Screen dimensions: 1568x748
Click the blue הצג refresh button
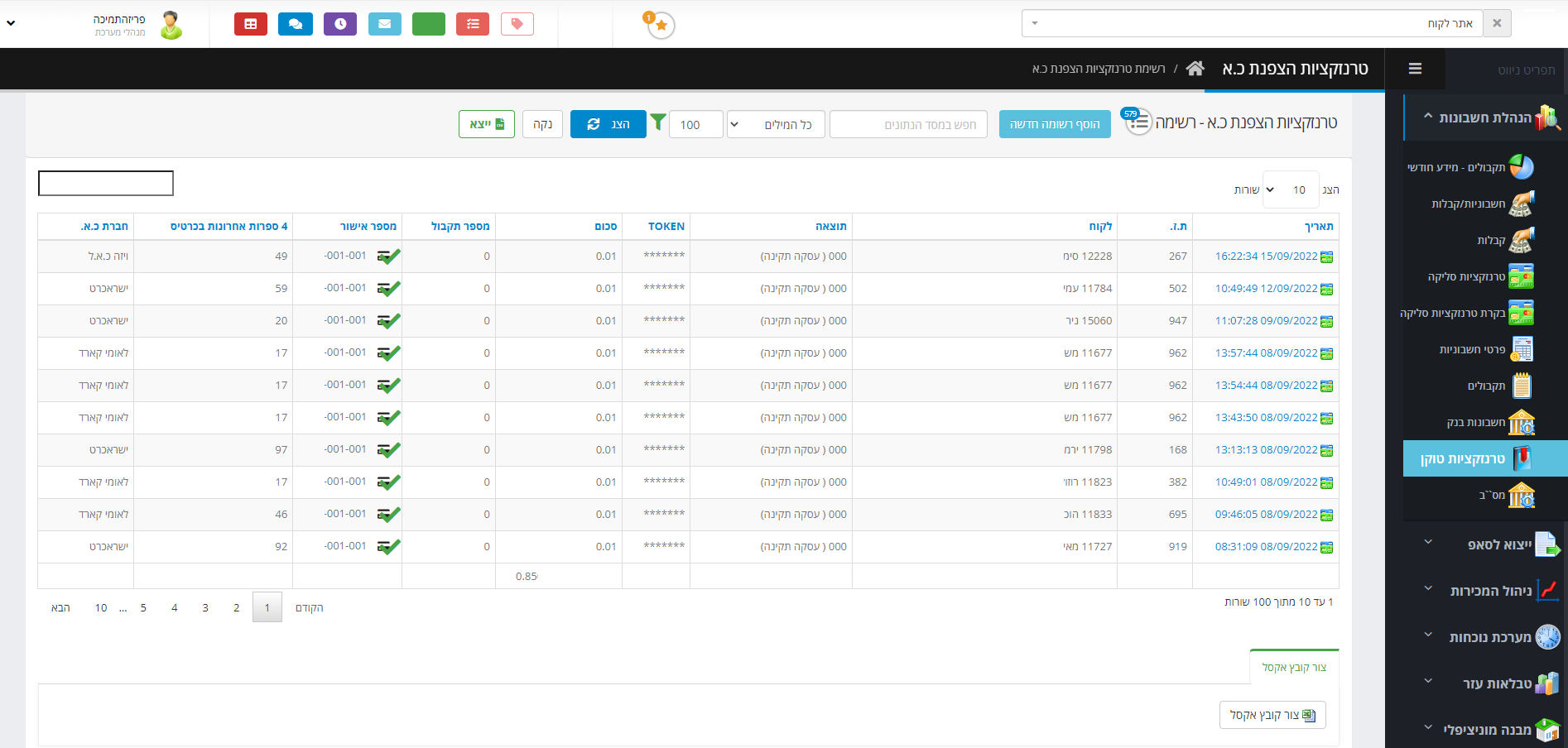click(608, 124)
